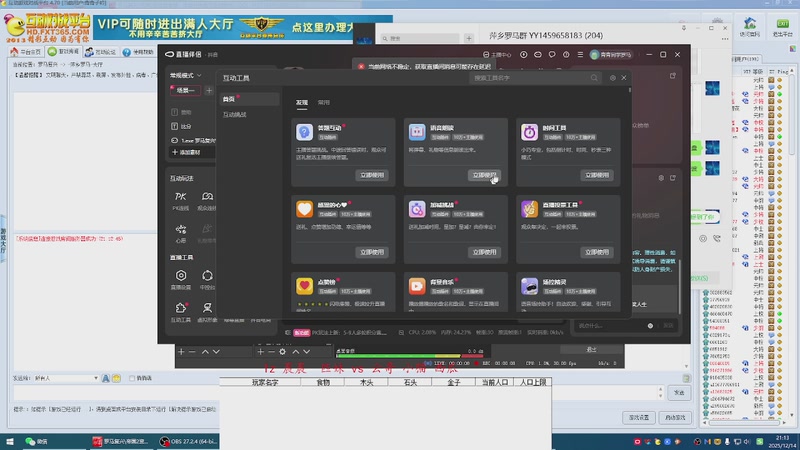Close the 互动工具 dialog
The height and width of the screenshot is (450, 800).
[x=624, y=78]
